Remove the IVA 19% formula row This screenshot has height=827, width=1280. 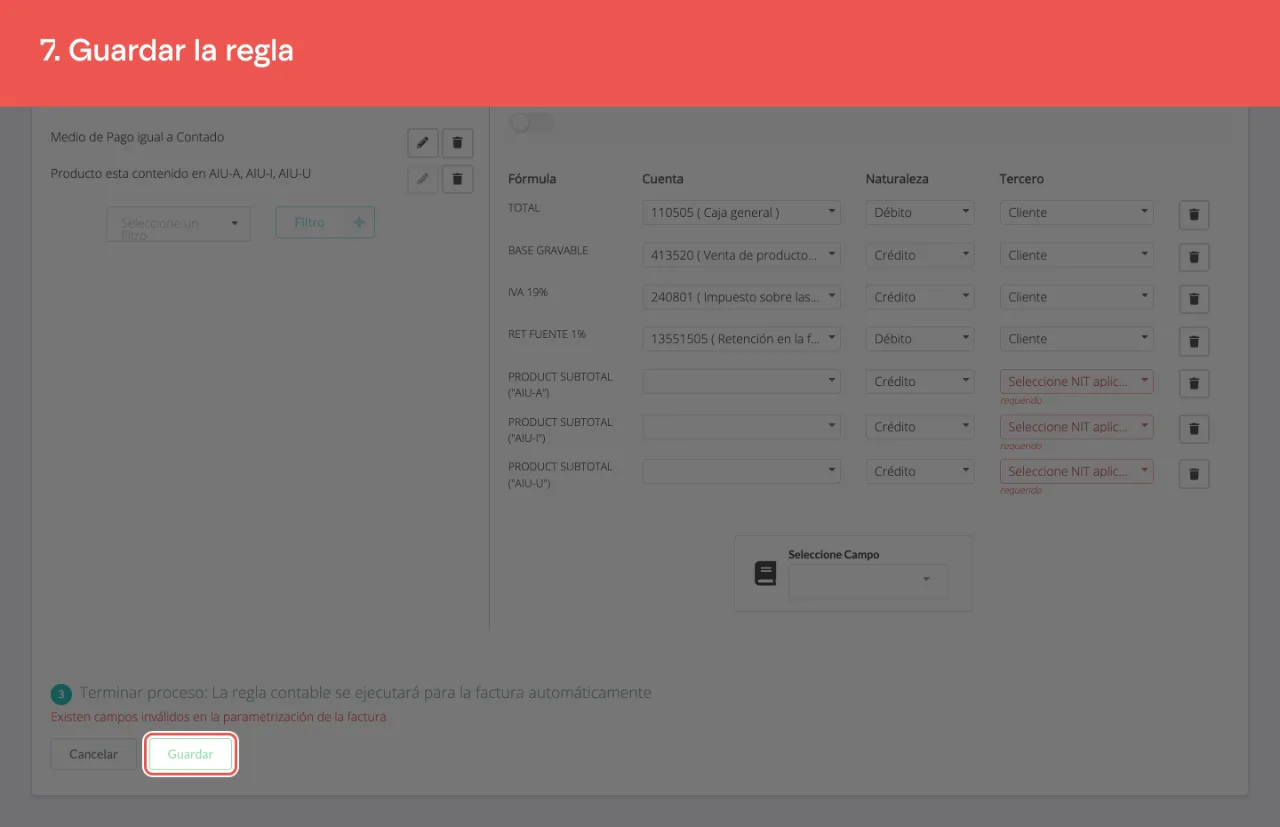pyautogui.click(x=1194, y=299)
